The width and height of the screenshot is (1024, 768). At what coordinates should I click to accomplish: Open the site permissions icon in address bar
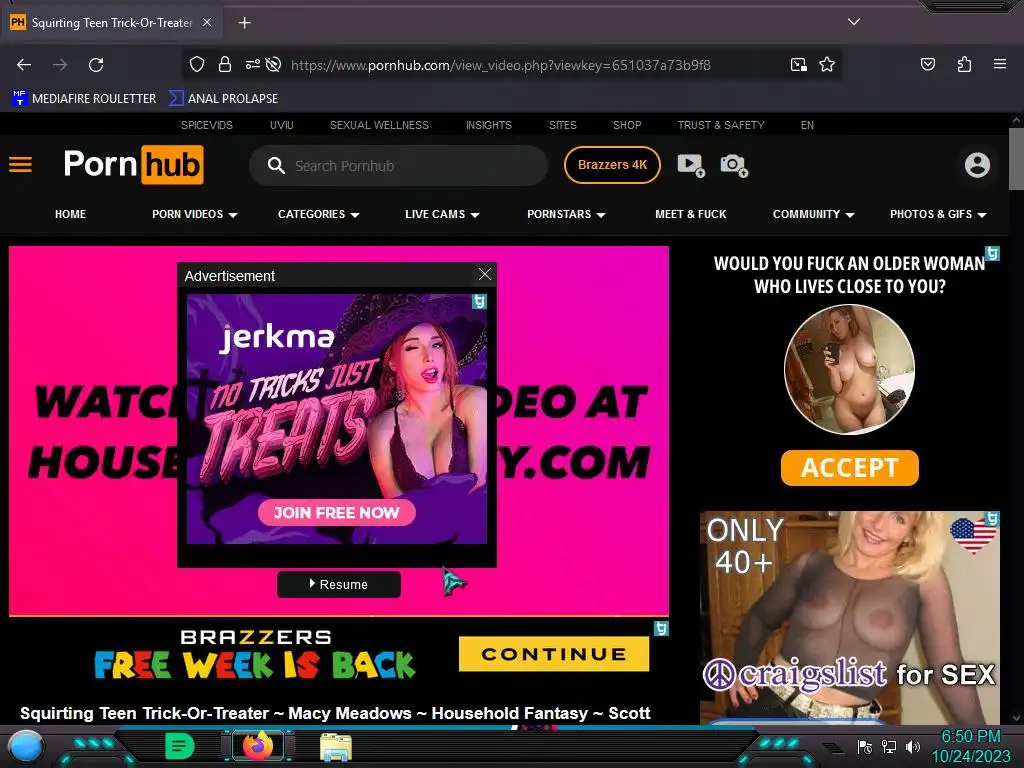(x=252, y=64)
